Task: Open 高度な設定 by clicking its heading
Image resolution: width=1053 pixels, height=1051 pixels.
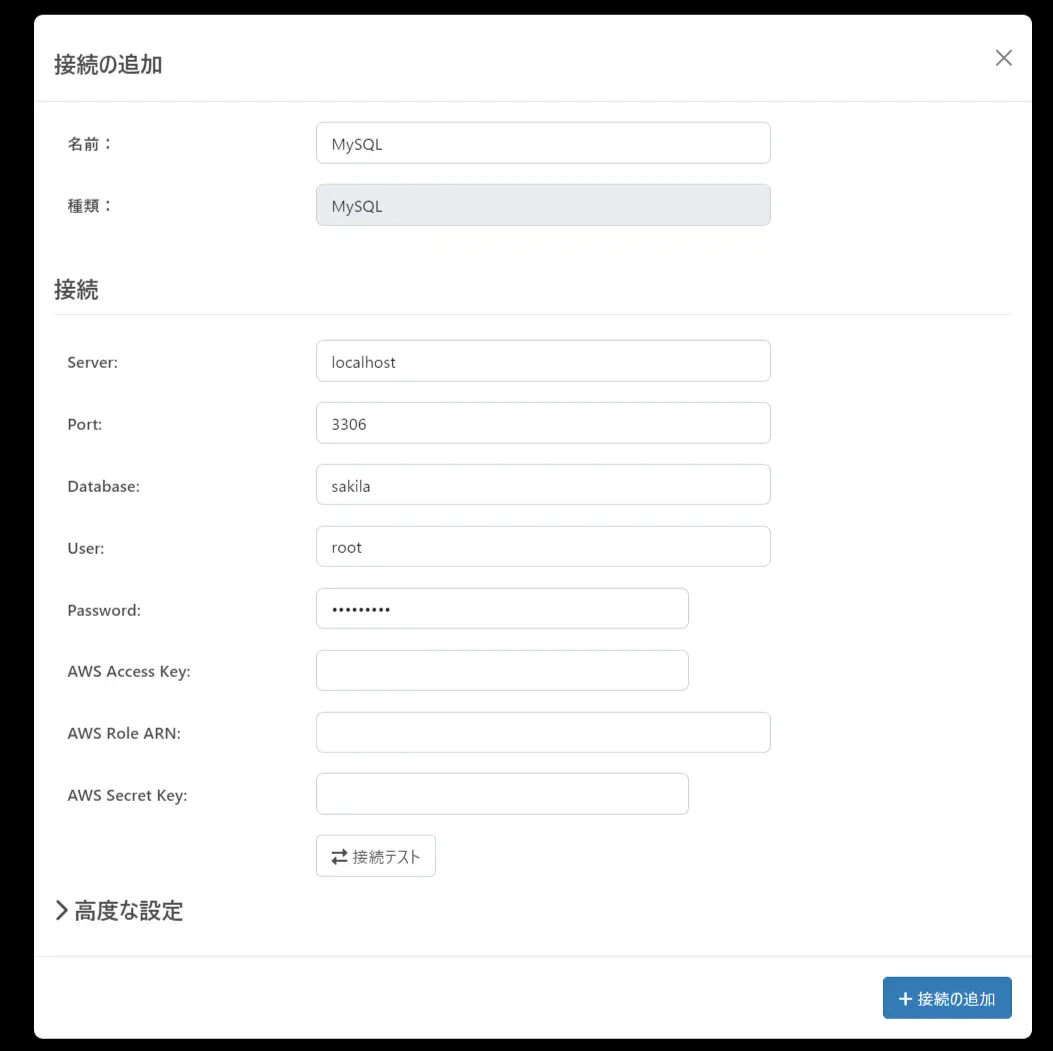Action: coord(128,911)
